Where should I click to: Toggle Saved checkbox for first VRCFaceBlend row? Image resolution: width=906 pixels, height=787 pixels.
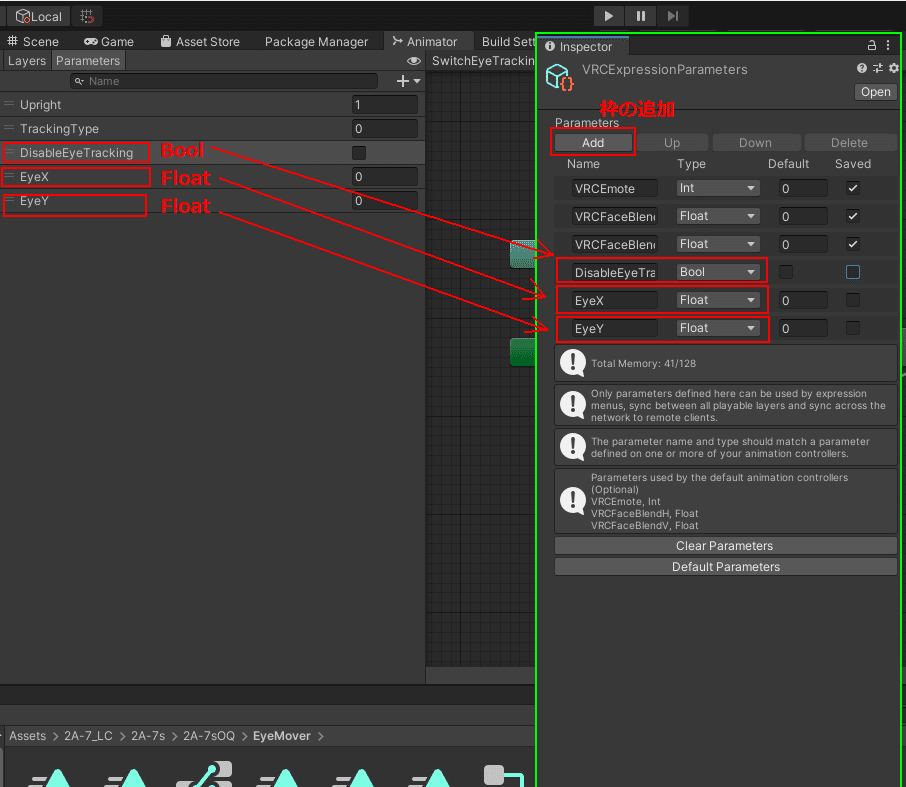point(852,216)
